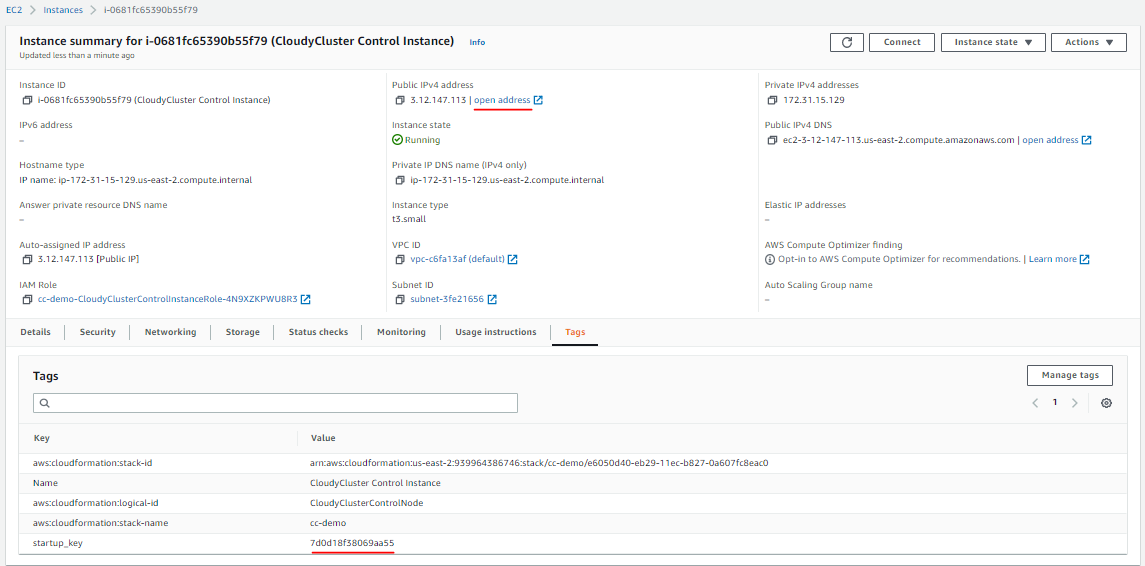Click external link icon beside Learn more

(x=1085, y=259)
